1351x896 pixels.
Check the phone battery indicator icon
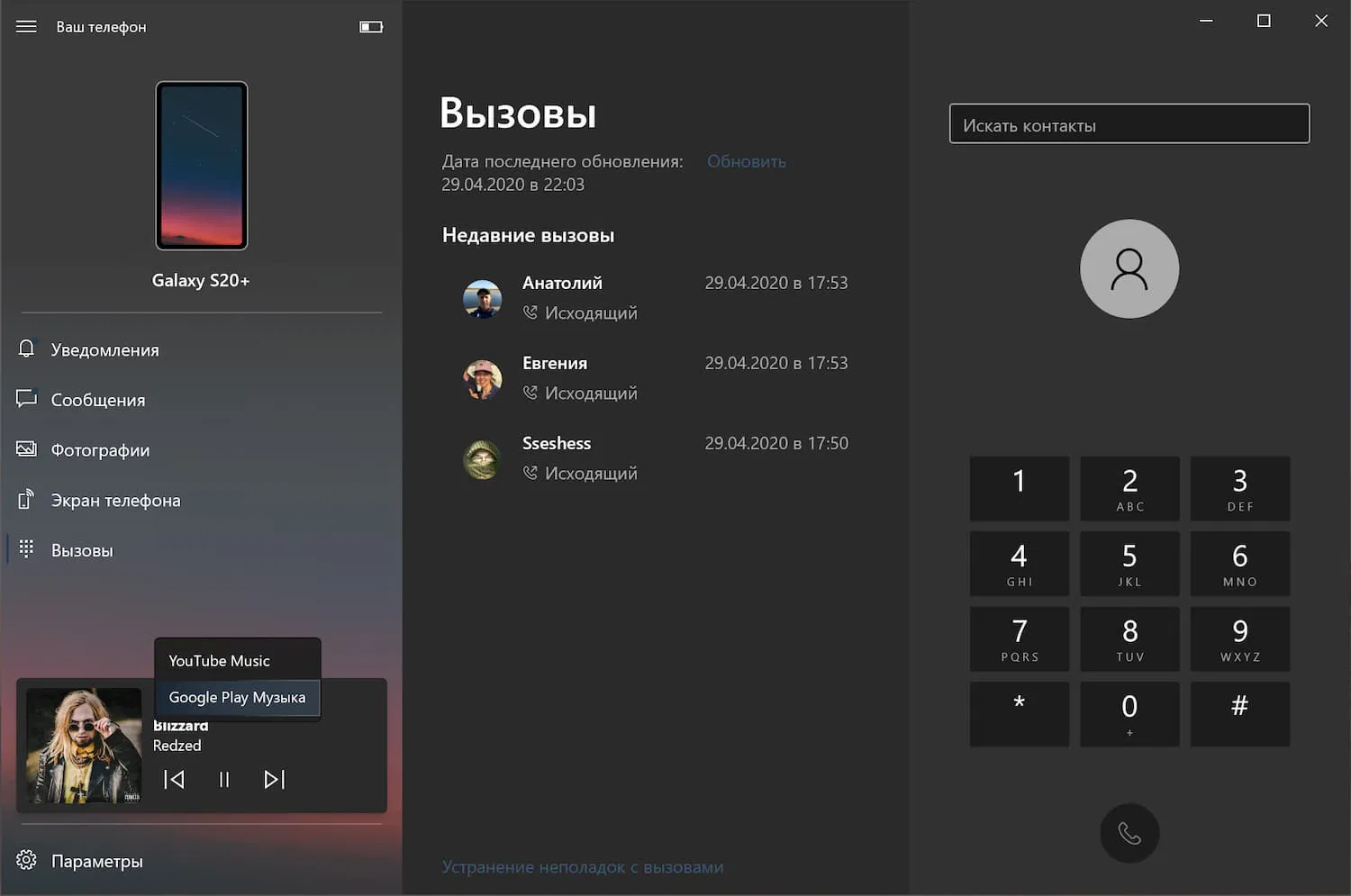(x=371, y=27)
